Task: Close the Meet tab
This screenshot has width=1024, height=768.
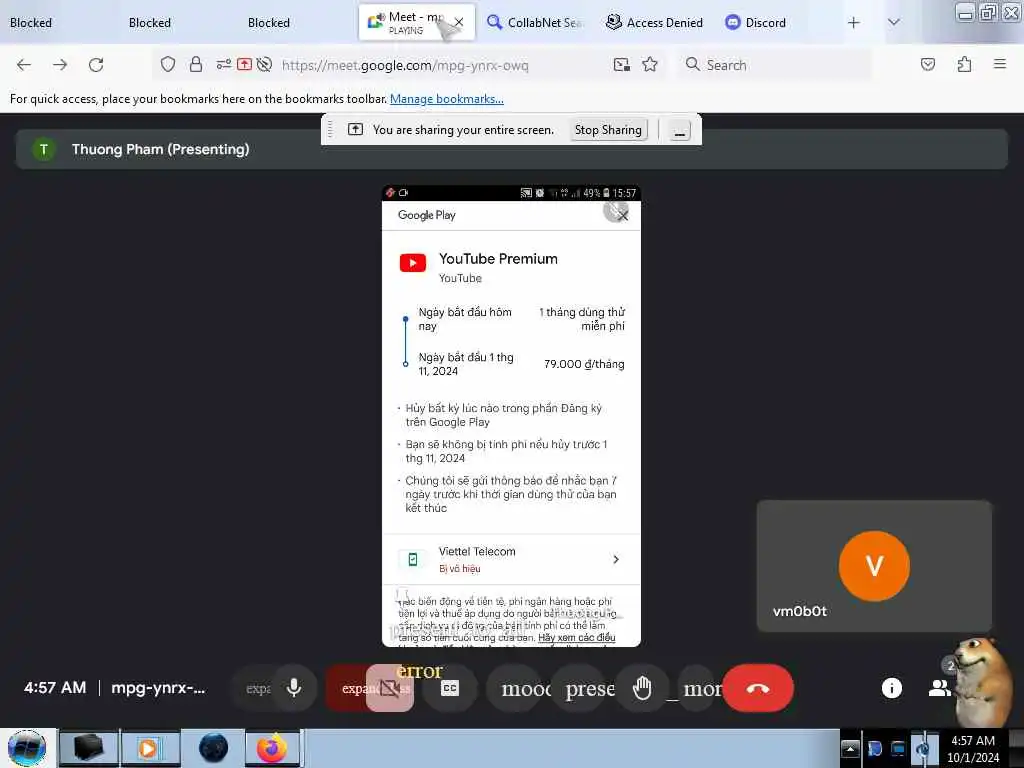Action: click(459, 22)
